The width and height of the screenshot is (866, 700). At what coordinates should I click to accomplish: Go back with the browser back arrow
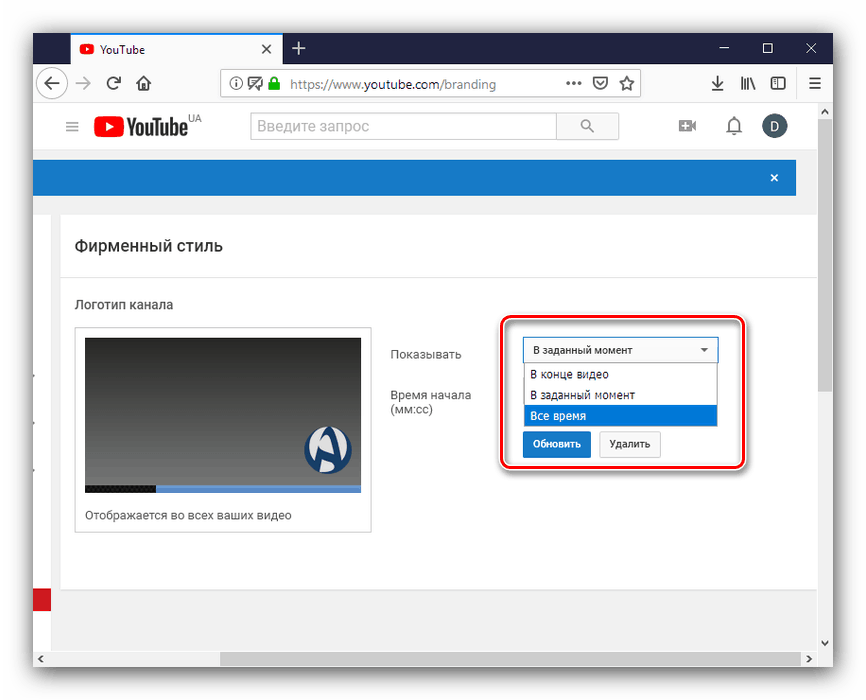coord(52,83)
